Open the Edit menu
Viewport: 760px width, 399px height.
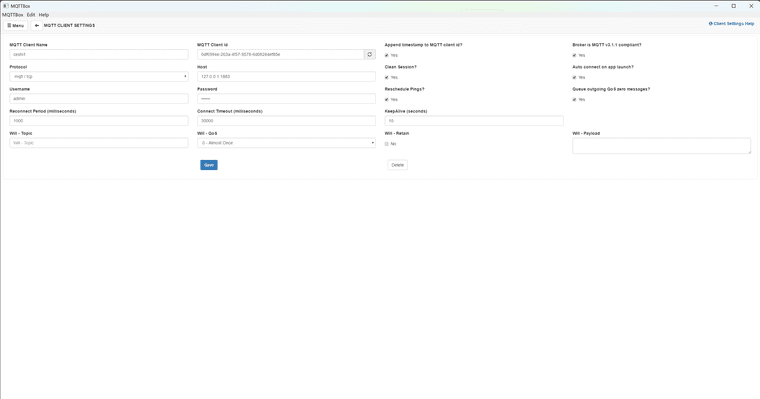pyautogui.click(x=31, y=15)
